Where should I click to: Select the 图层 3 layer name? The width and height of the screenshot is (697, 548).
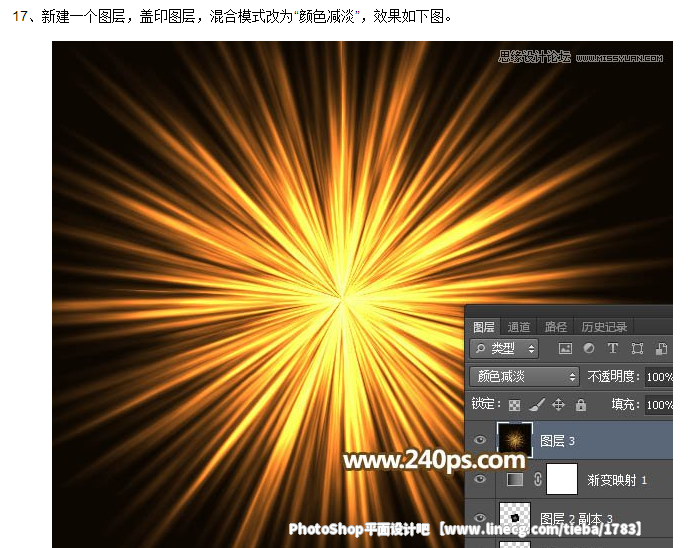[x=557, y=441]
